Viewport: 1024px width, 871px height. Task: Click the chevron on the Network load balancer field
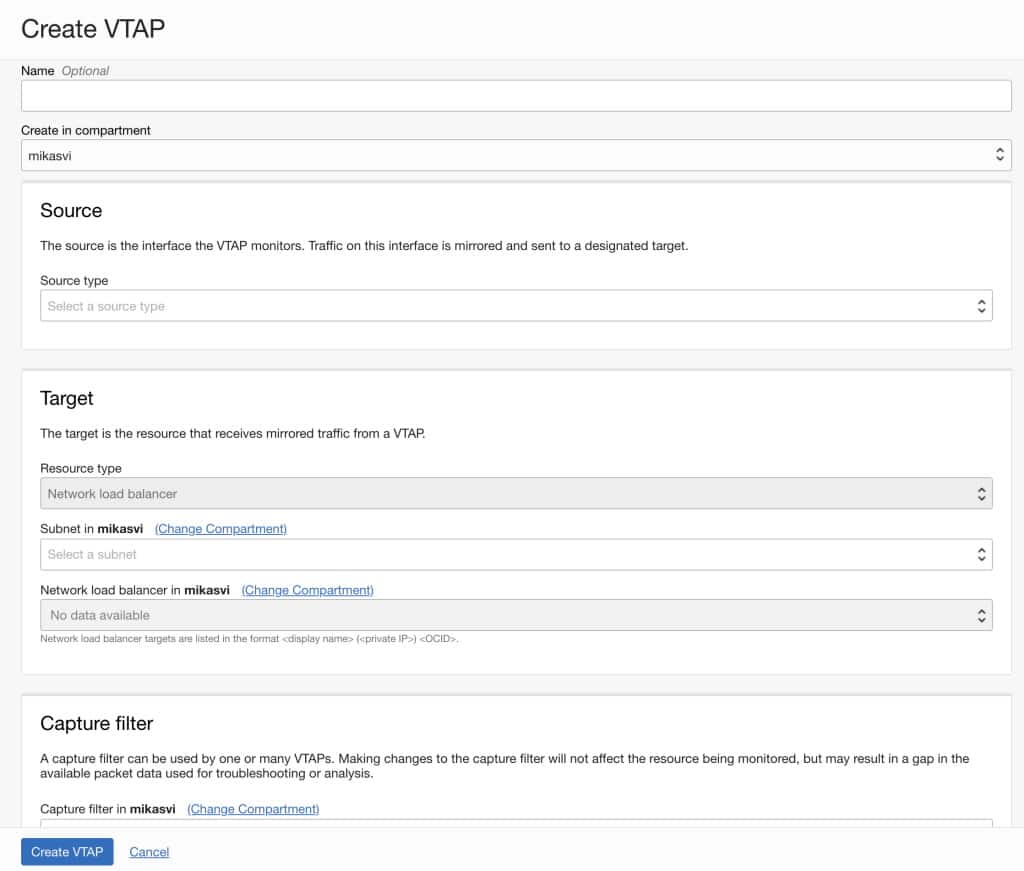(982, 615)
